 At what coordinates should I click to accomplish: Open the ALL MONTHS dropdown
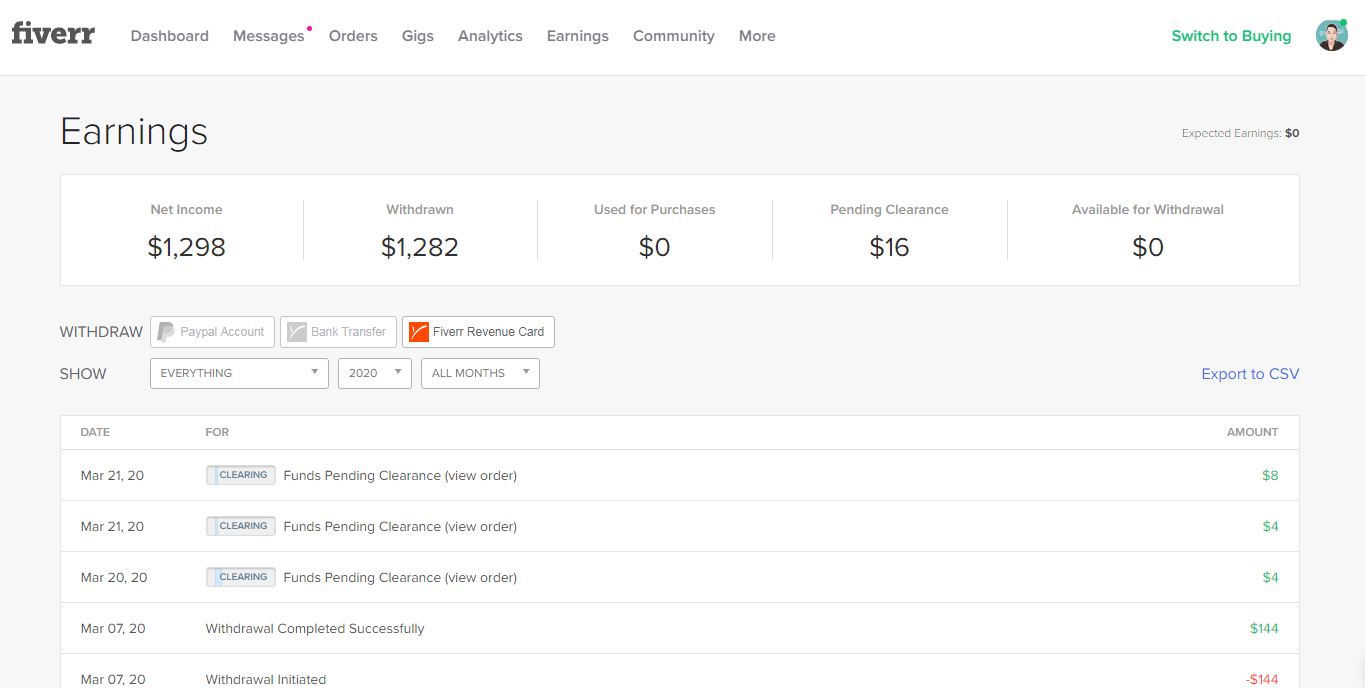(480, 373)
